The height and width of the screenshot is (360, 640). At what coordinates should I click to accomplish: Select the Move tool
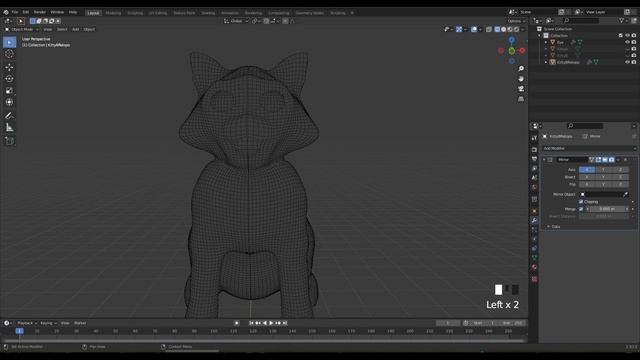point(9,67)
